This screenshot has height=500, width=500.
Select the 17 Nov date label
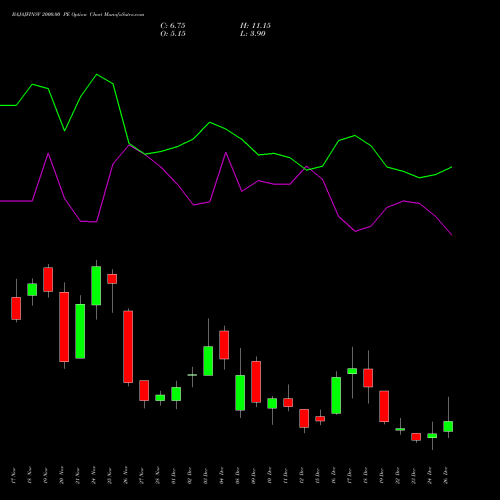[x=14, y=476]
